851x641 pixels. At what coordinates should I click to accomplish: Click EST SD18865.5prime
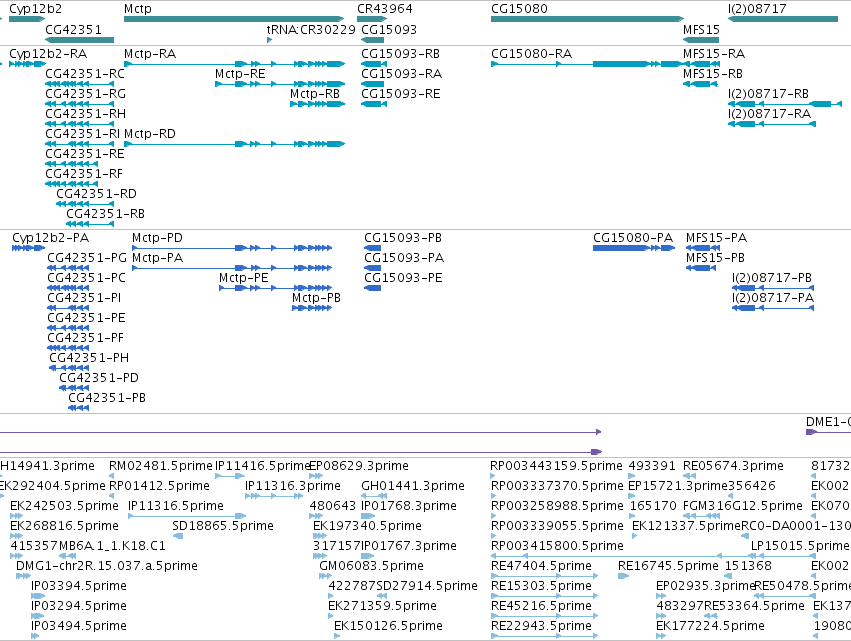coord(223,526)
